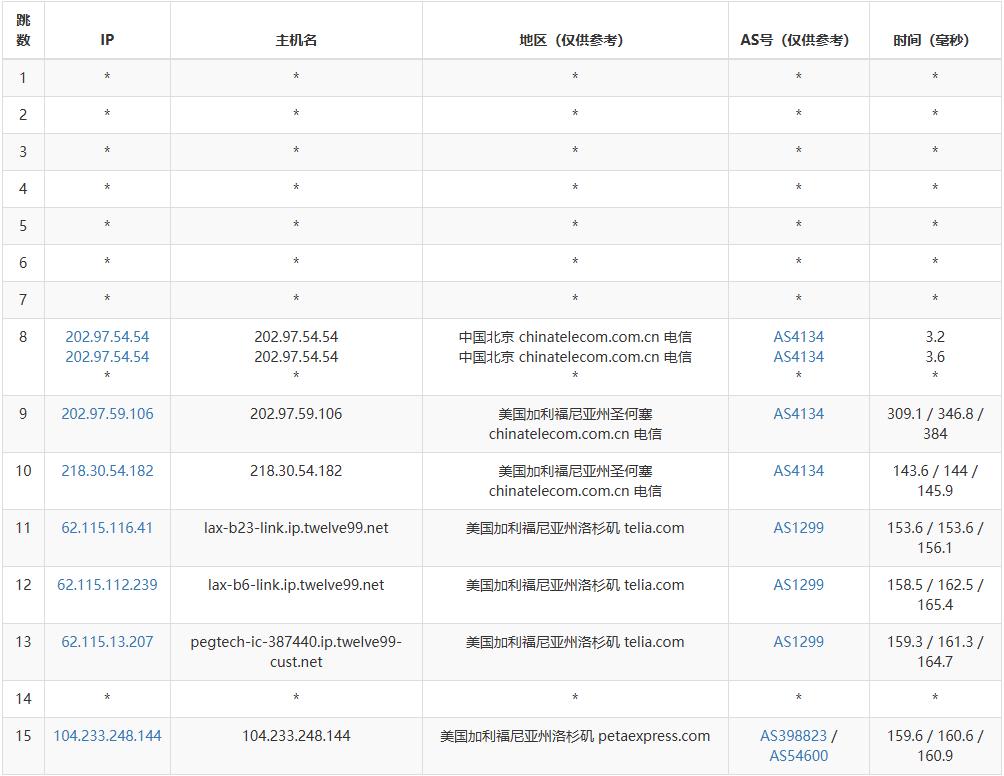Click the 主机名 column header

pos(296,40)
